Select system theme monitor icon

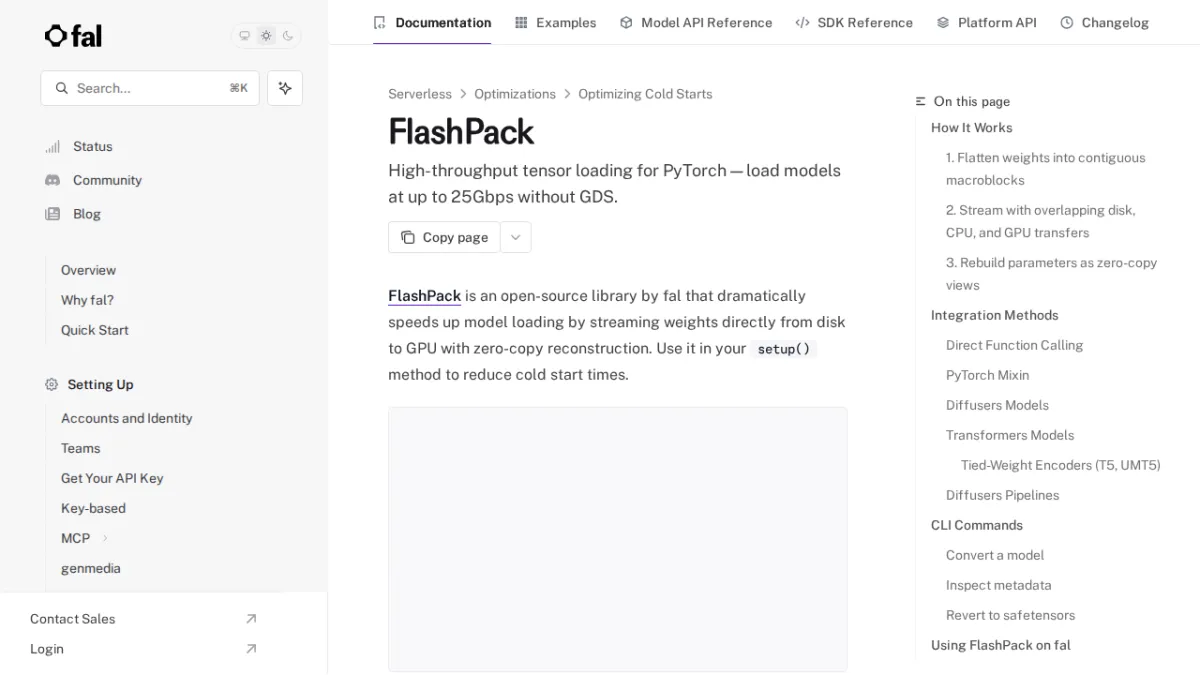click(x=244, y=36)
